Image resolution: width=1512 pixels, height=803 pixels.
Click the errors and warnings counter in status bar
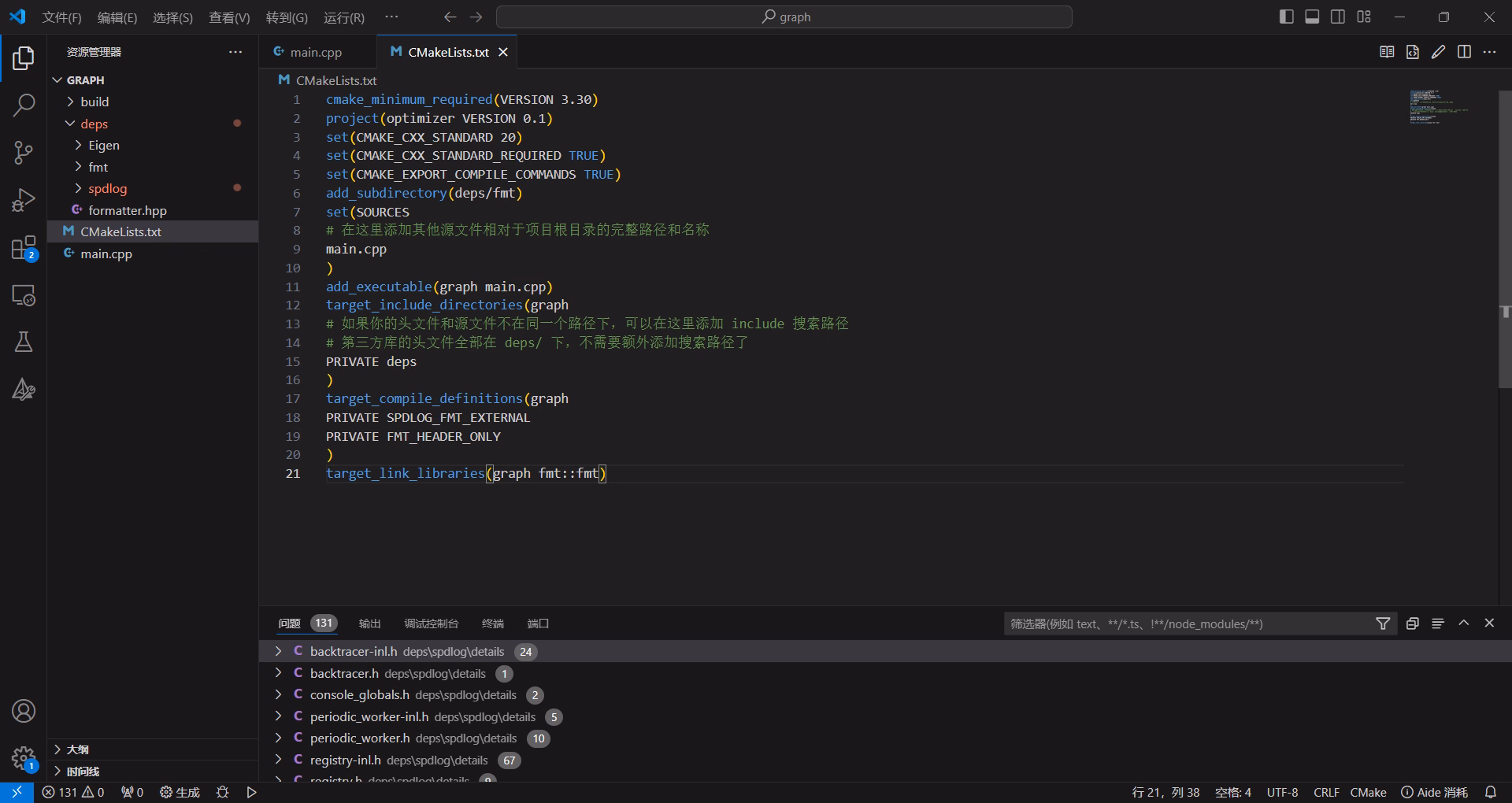click(73, 792)
